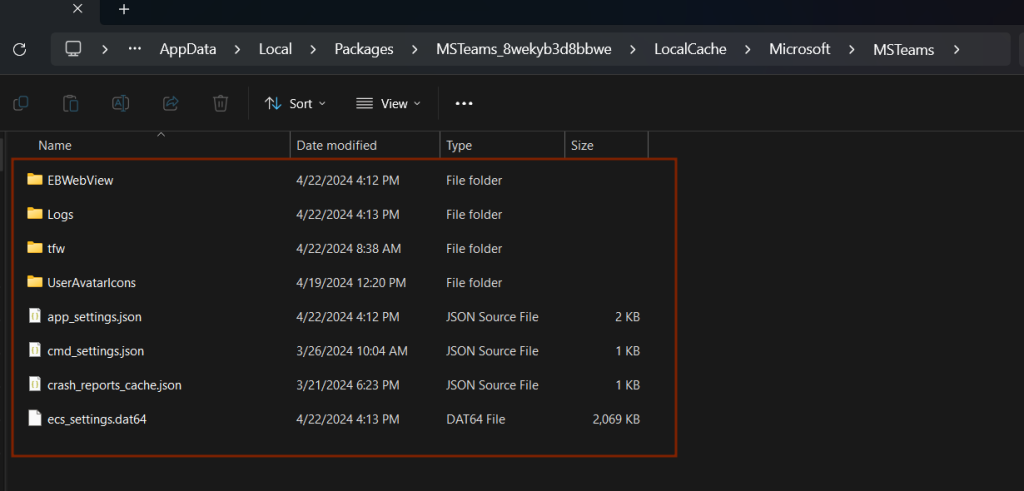Image resolution: width=1024 pixels, height=491 pixels.
Task: Select the EBWebView folder
Action: [x=80, y=181]
